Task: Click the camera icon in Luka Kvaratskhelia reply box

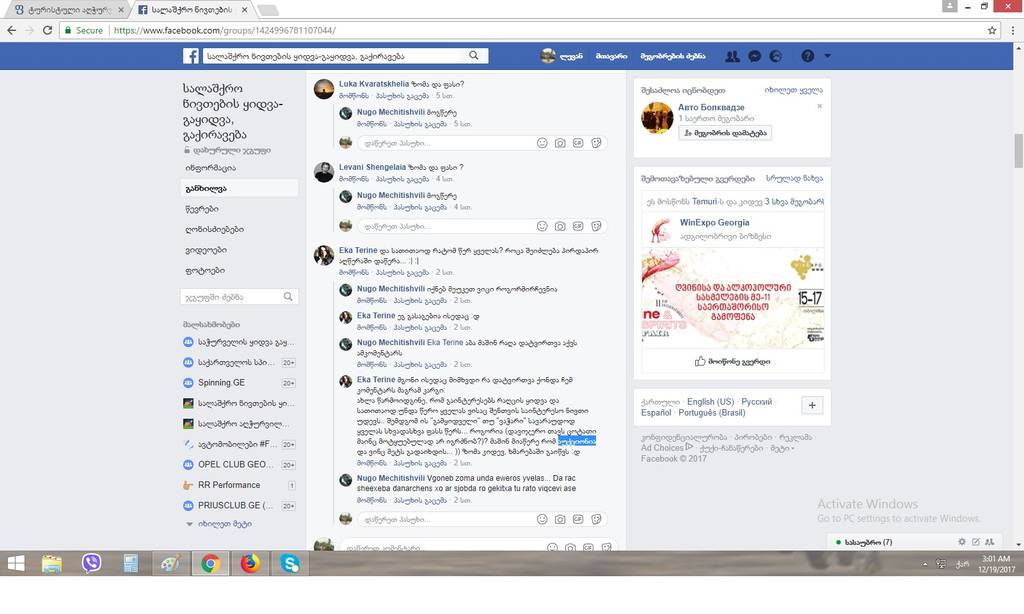Action: (560, 143)
